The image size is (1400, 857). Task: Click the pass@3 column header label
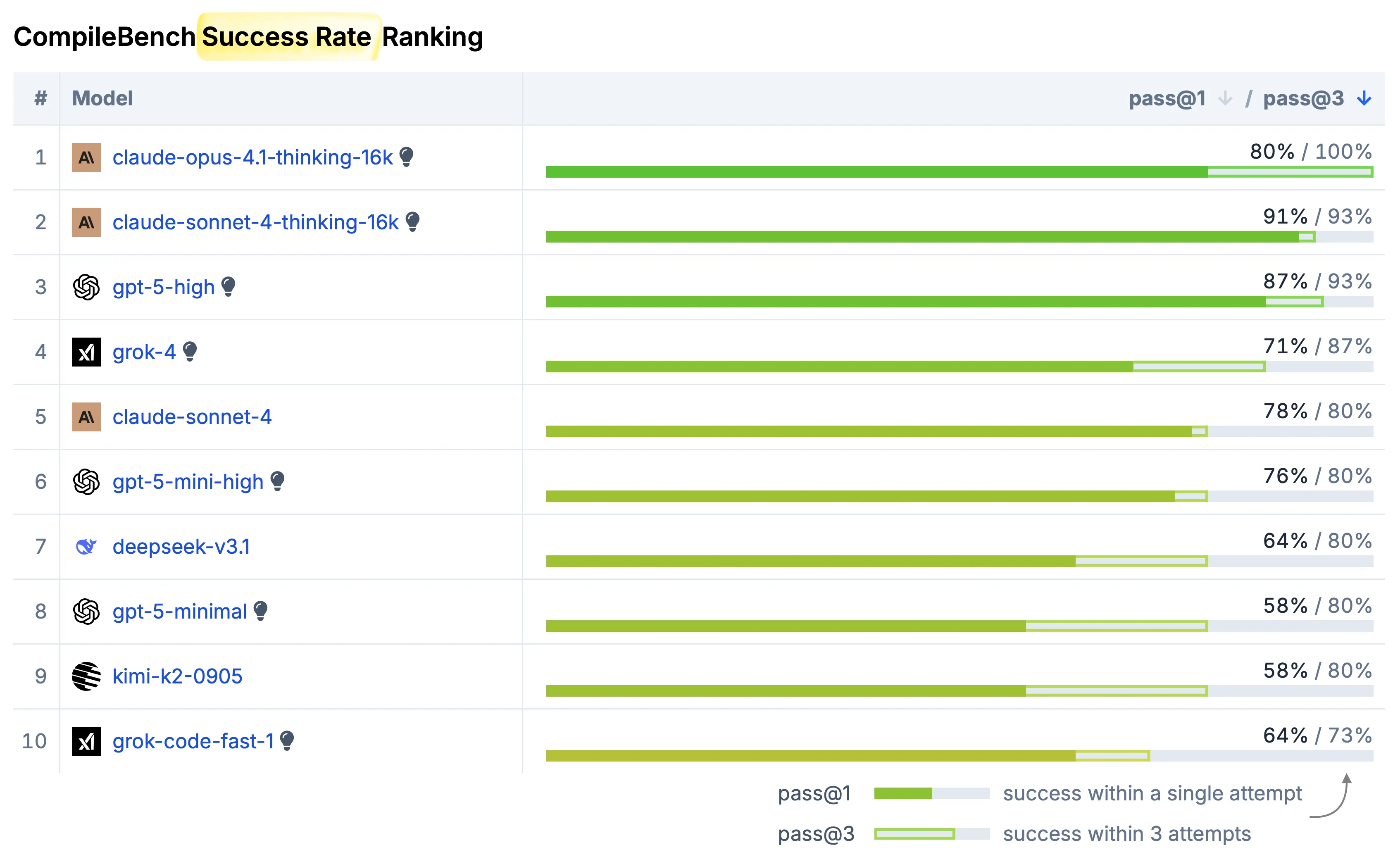point(1303,98)
